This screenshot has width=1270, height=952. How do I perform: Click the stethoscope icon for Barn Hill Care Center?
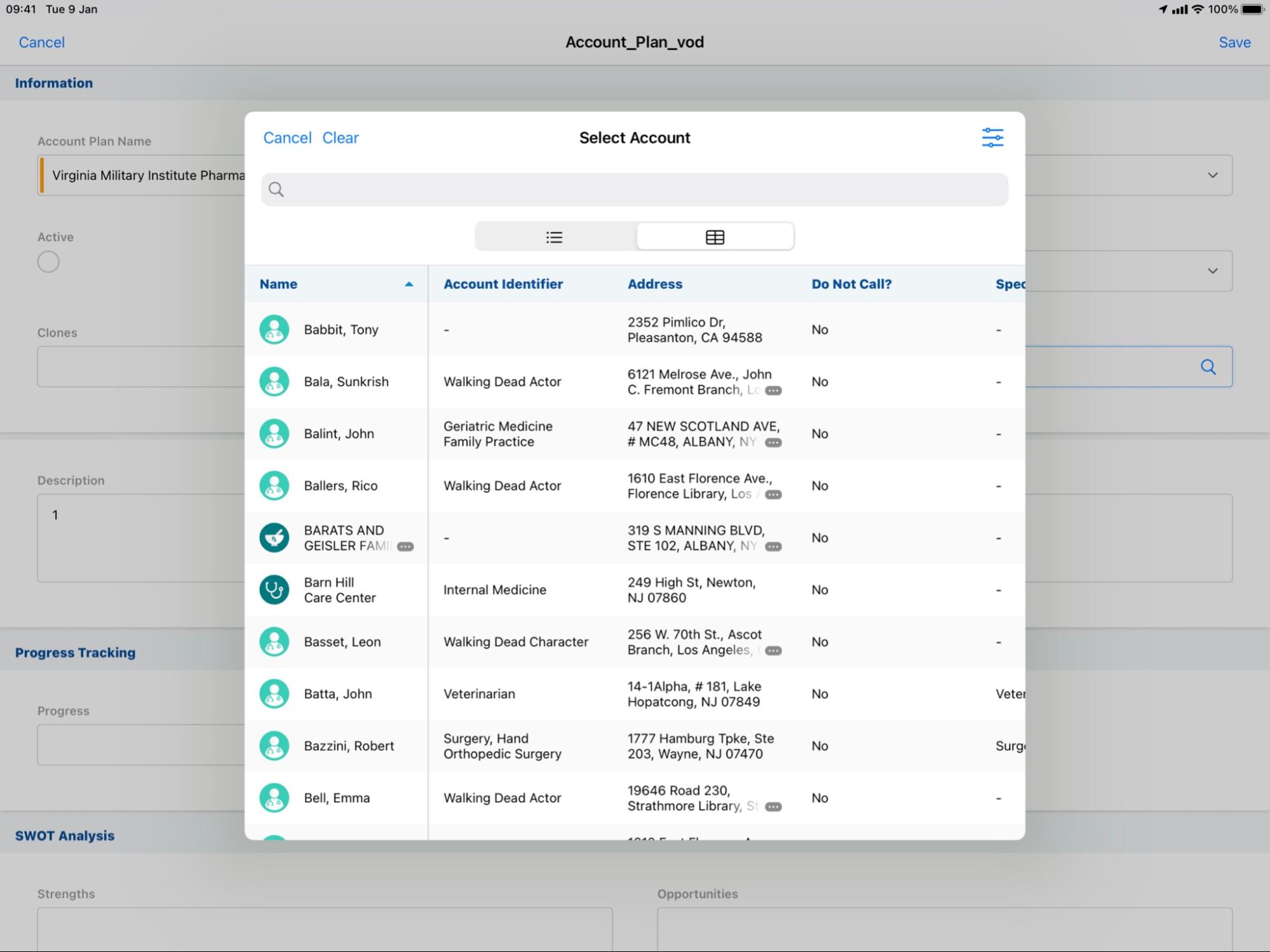tap(274, 590)
